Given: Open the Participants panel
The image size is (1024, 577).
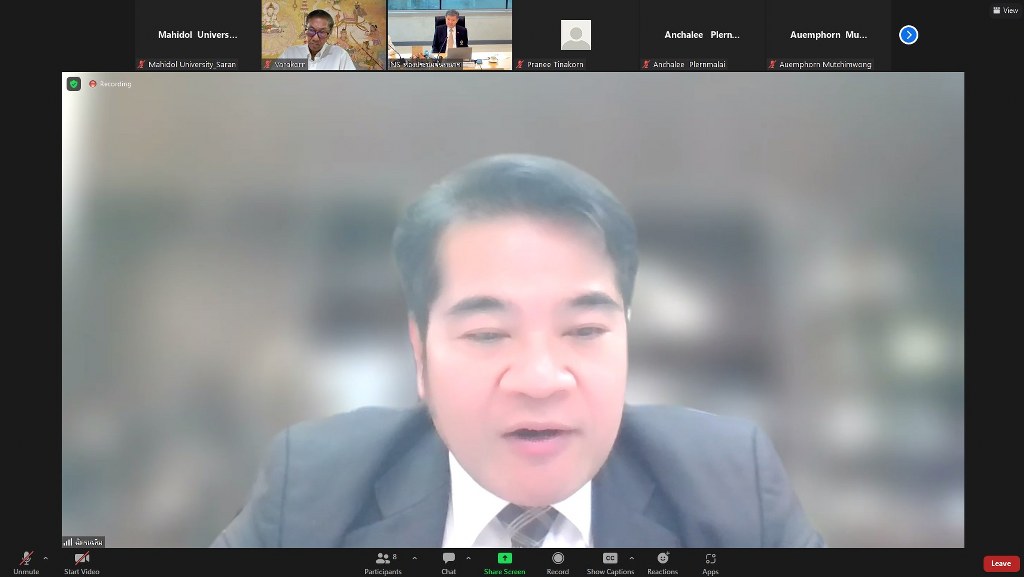Looking at the screenshot, I should click(382, 560).
